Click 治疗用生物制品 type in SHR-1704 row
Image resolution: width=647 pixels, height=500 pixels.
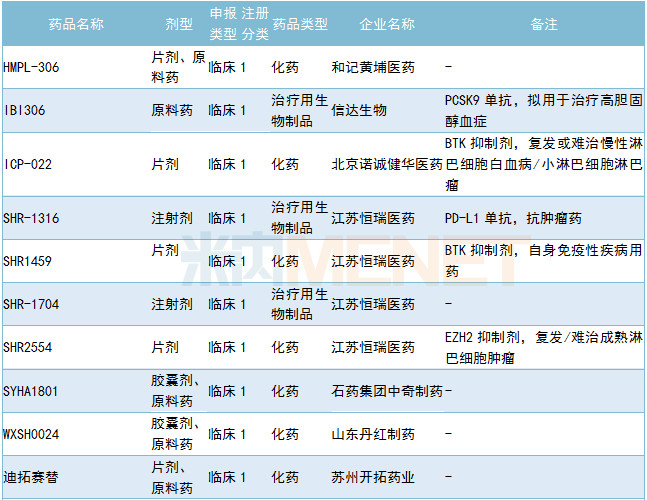coord(300,304)
